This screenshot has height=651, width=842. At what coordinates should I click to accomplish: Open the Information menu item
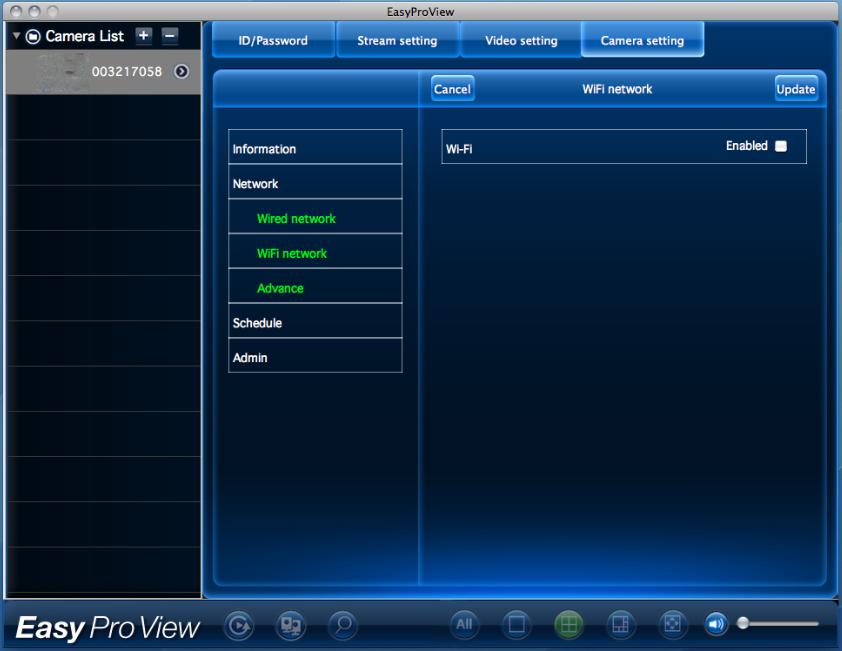click(x=315, y=148)
